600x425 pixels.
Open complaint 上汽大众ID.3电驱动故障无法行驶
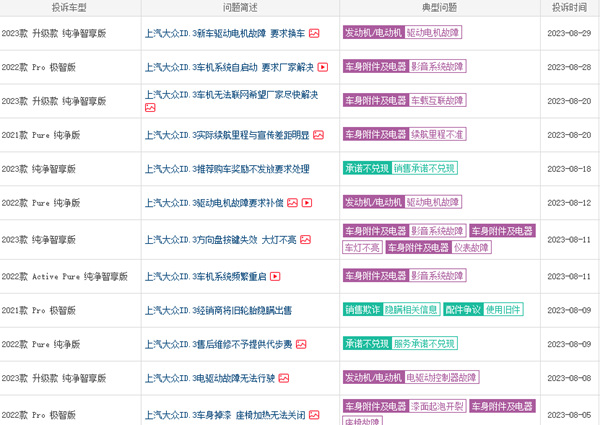pos(210,378)
